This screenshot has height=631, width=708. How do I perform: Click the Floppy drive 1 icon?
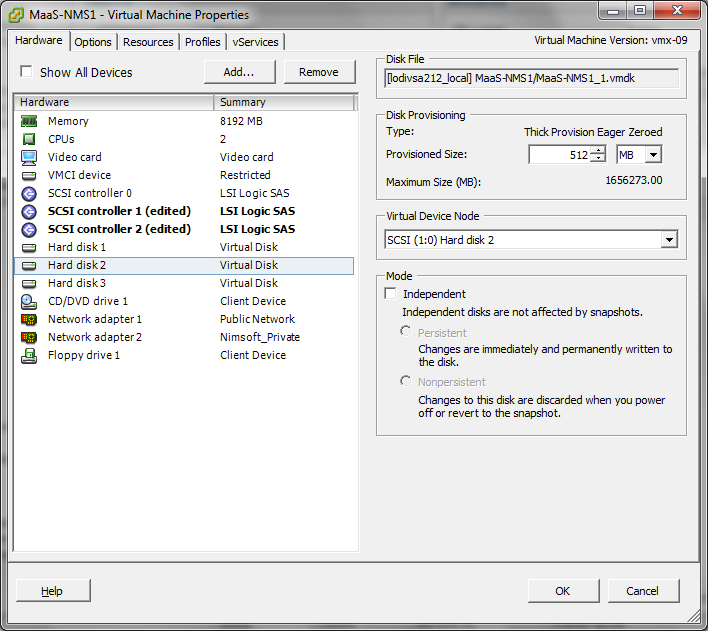click(29, 355)
